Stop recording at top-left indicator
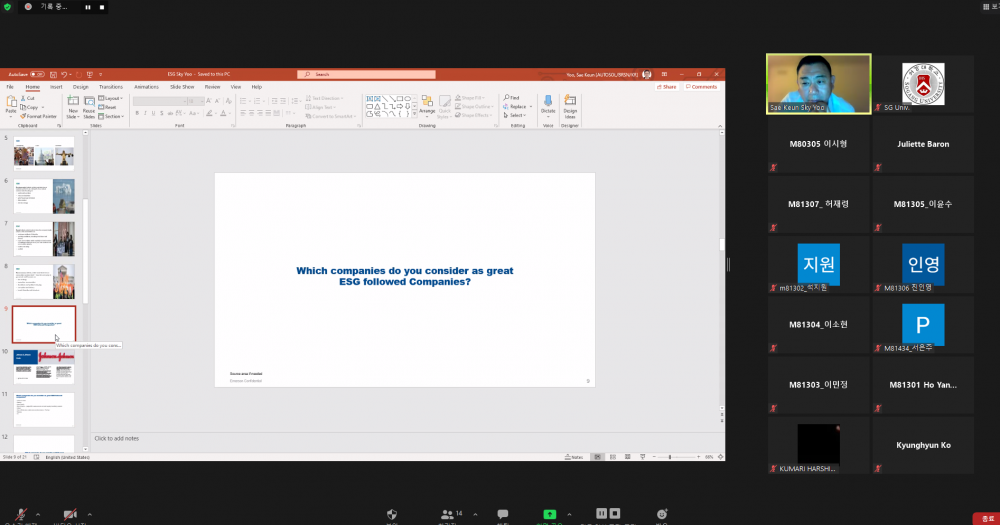 pos(101,8)
